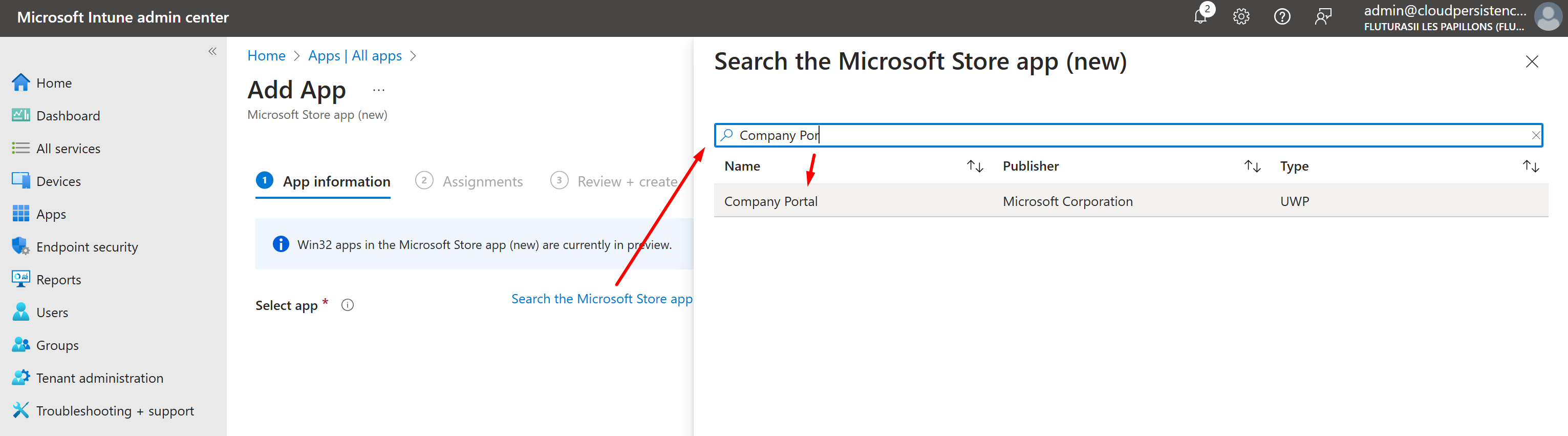Click the Microsoft Corporation publisher cell
The width and height of the screenshot is (1568, 436).
pyautogui.click(x=1068, y=201)
